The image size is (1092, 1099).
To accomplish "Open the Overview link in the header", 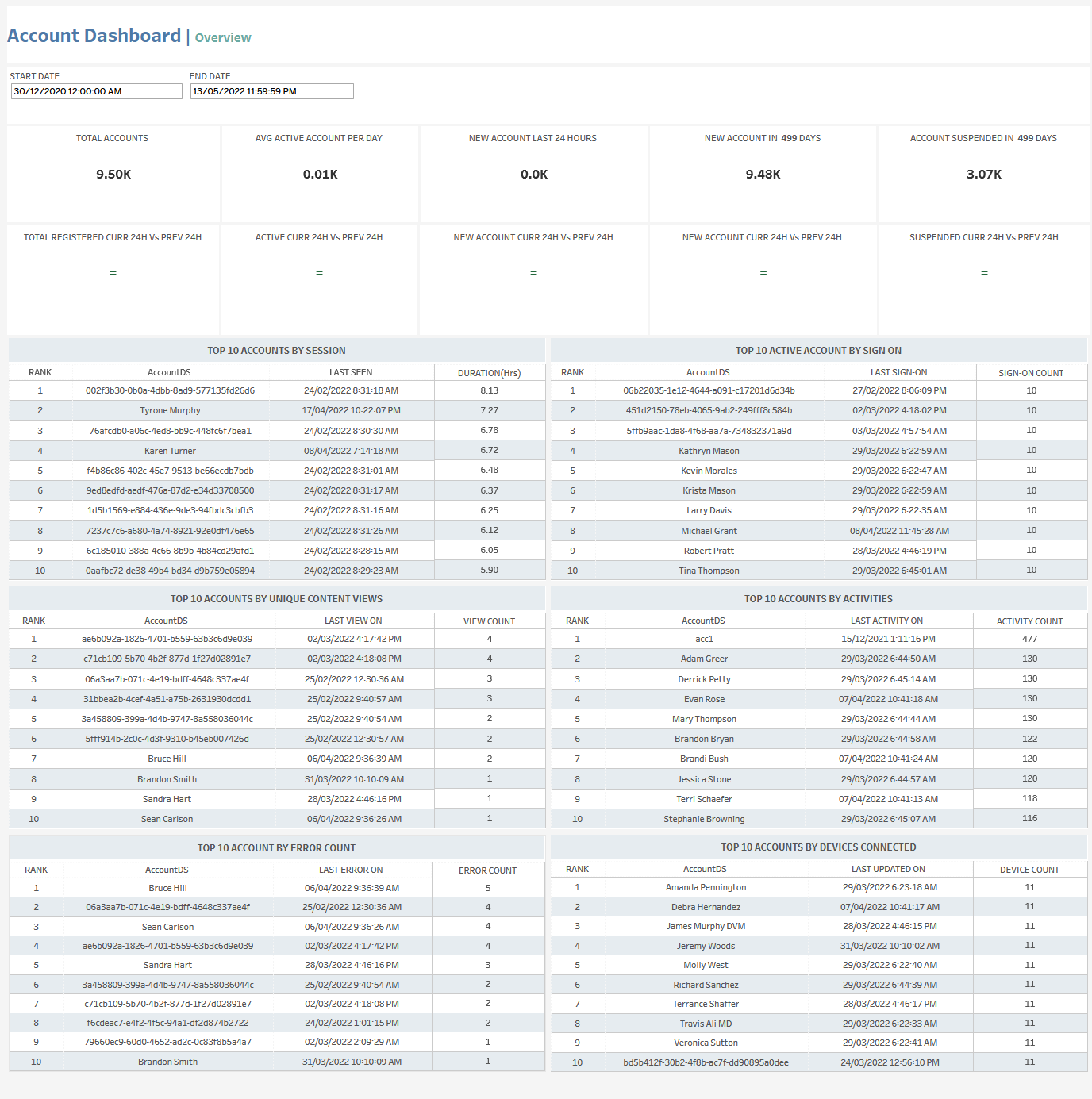I will coord(223,38).
